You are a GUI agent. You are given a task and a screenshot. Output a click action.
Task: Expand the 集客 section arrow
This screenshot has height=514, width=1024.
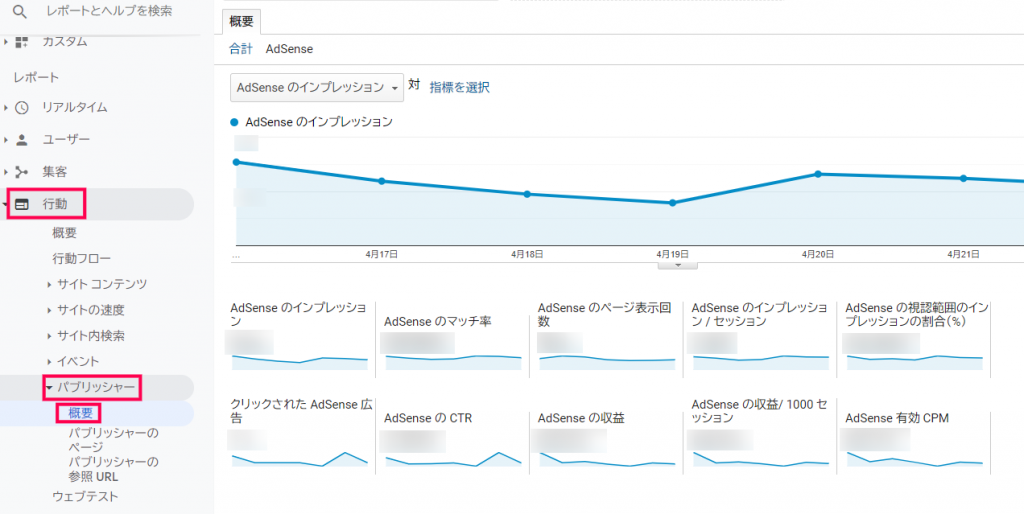6,172
